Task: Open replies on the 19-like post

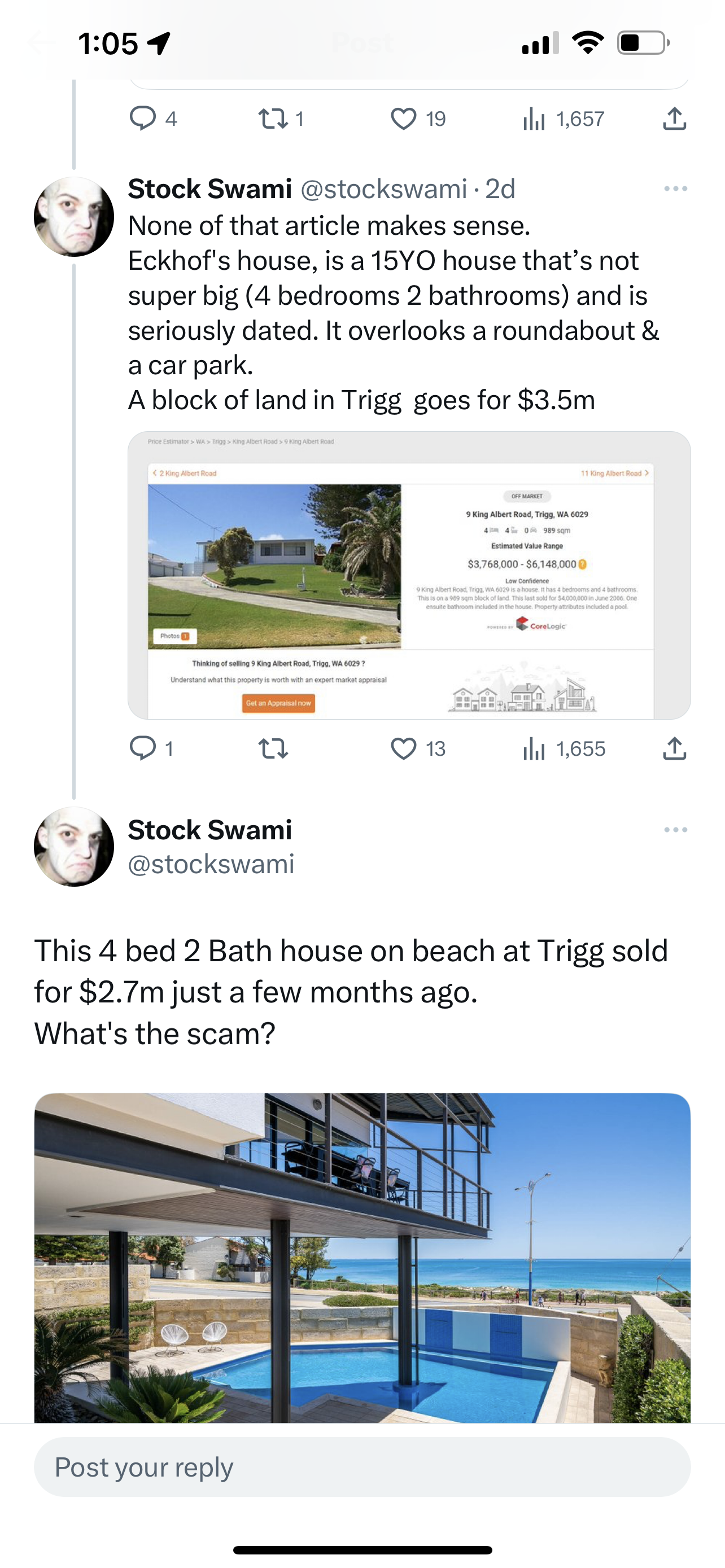Action: click(x=143, y=118)
